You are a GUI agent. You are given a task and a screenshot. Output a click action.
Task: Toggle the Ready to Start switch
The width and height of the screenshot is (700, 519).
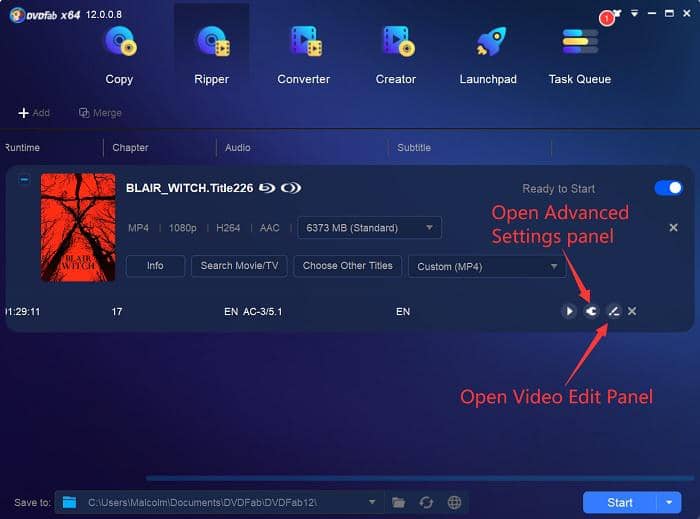coord(668,188)
